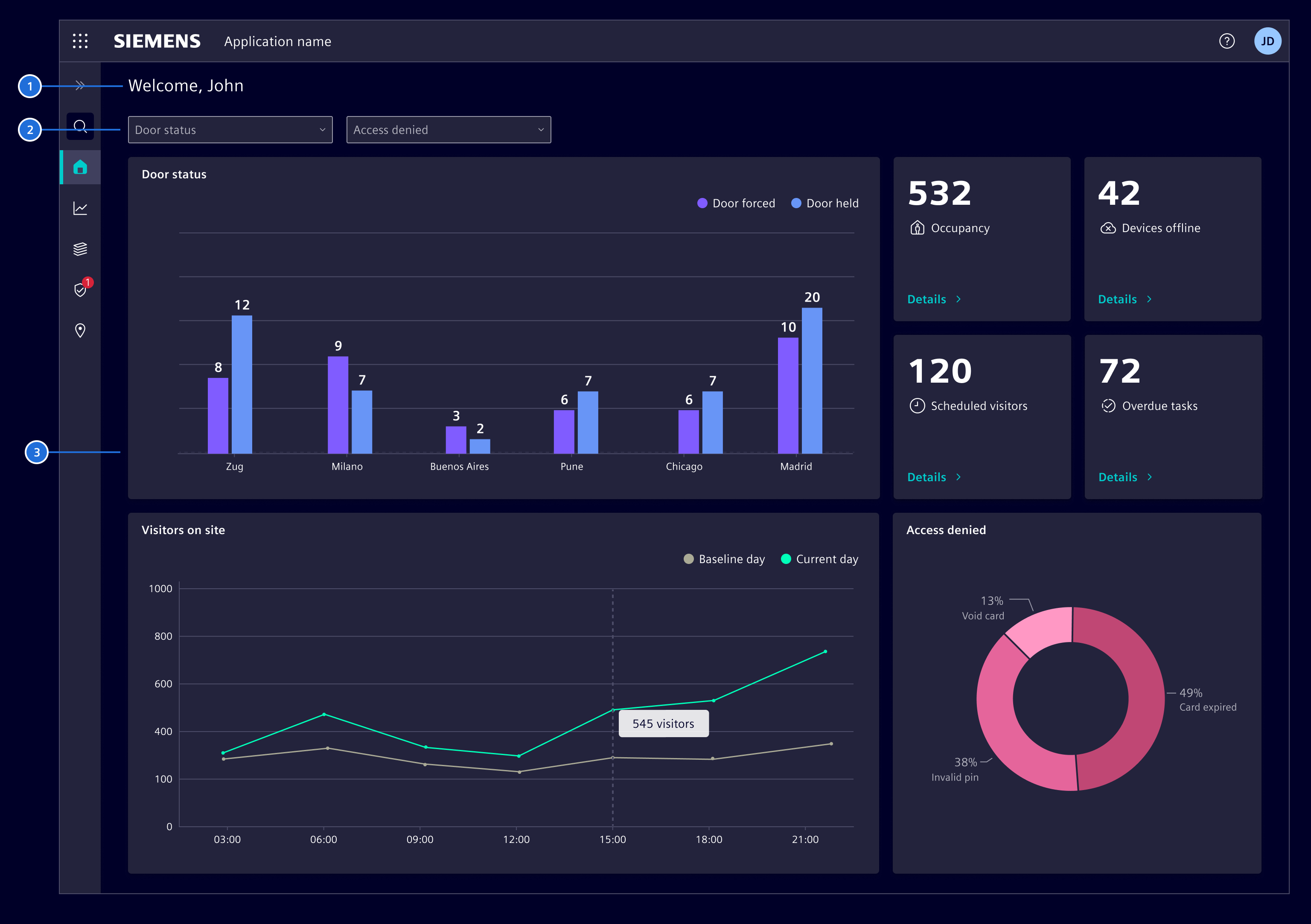Screen dimensions: 1311x924
Task: Open the Door status dropdown
Action: (230, 130)
